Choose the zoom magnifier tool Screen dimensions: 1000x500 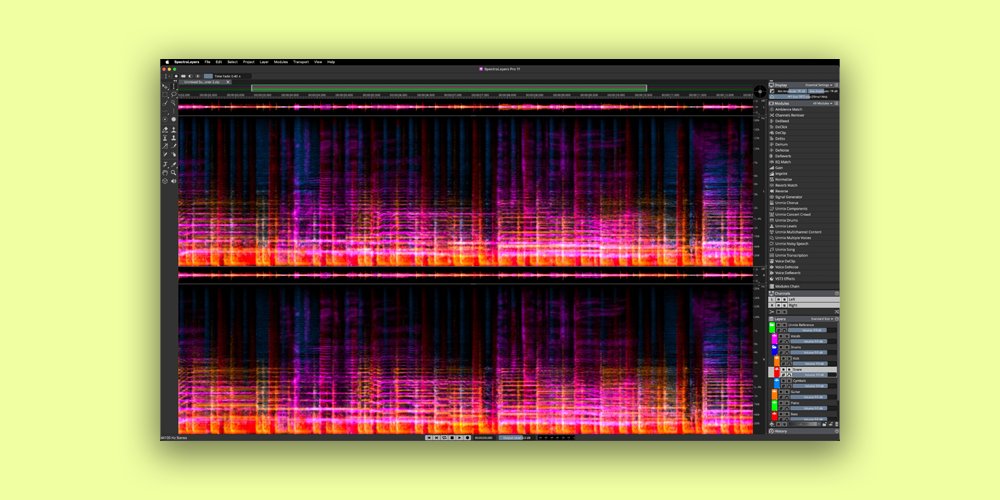click(173, 173)
